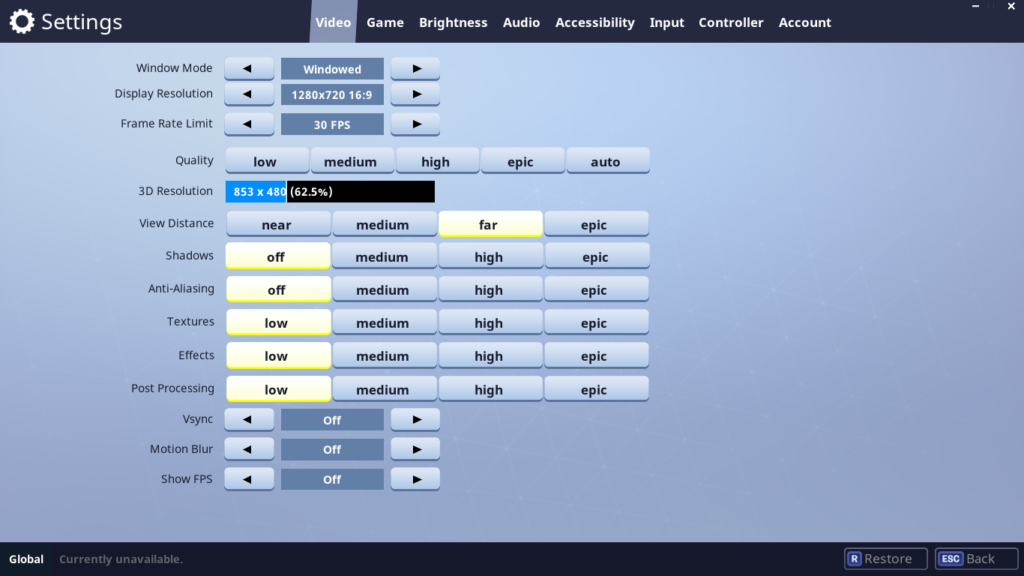The width and height of the screenshot is (1024, 576).
Task: Switch to the Game tab
Action: [x=385, y=22]
